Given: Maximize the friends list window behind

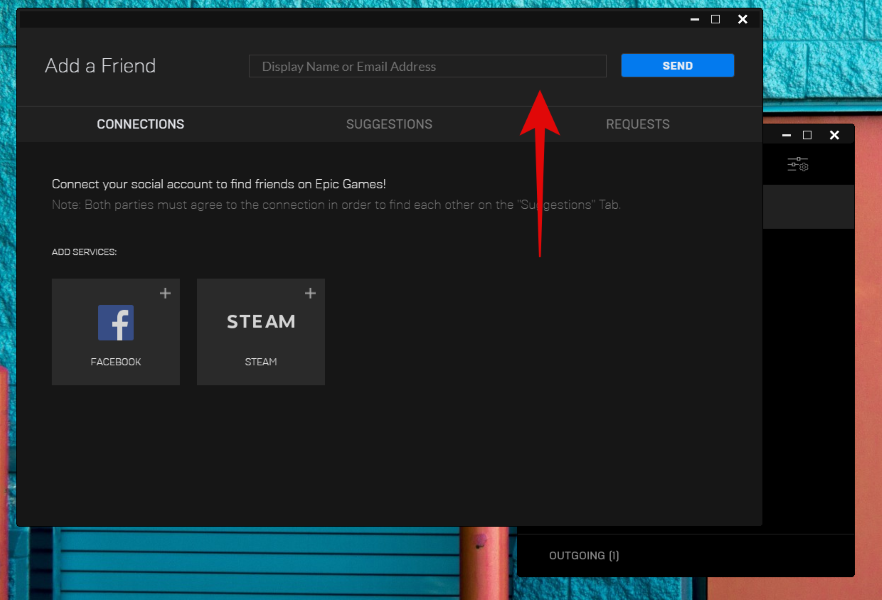Looking at the screenshot, I should click(x=808, y=135).
